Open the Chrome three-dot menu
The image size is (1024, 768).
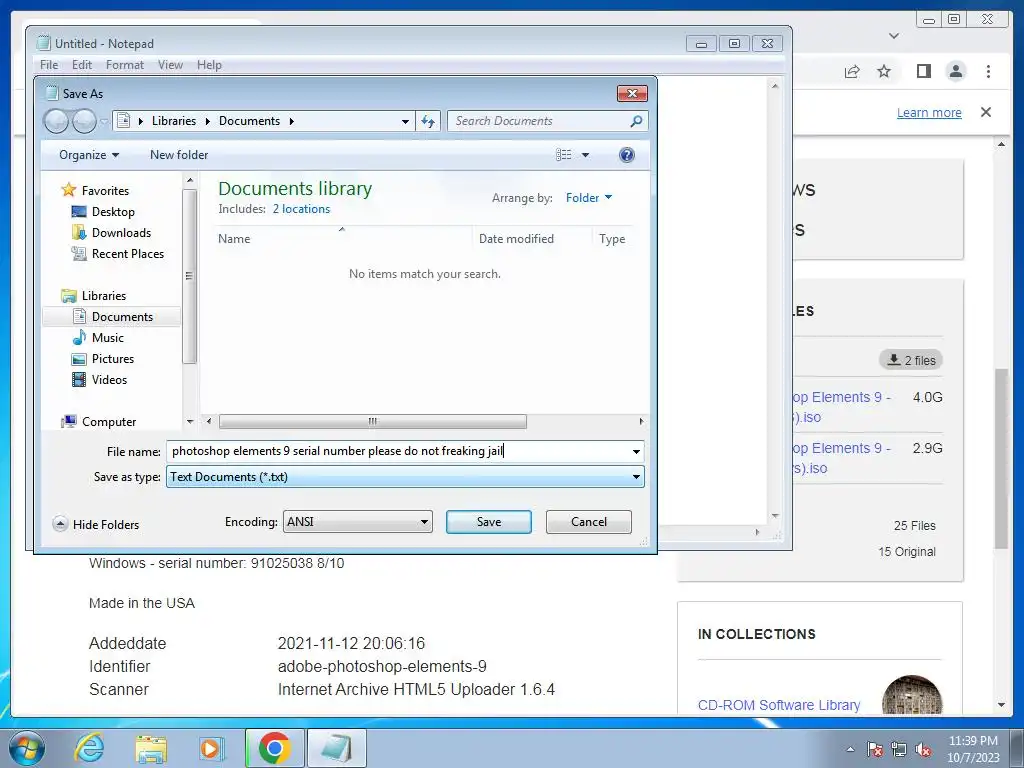[x=989, y=71]
